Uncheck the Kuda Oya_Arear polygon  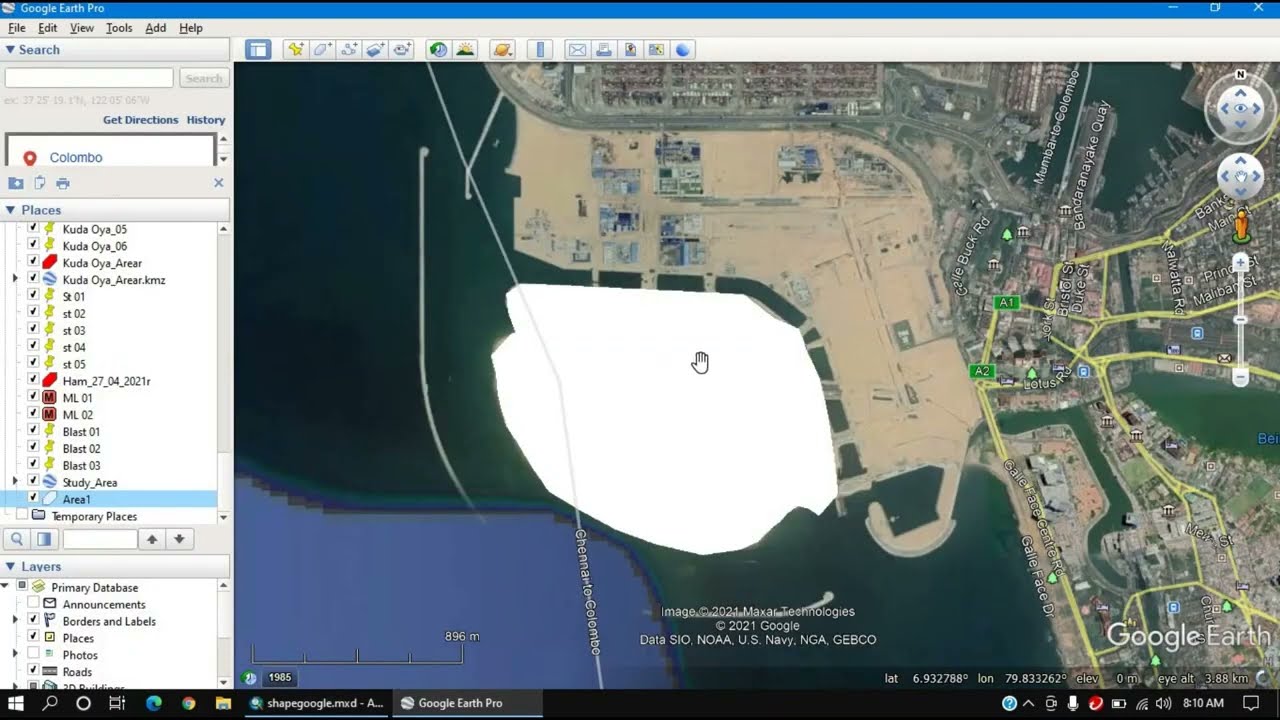click(33, 262)
